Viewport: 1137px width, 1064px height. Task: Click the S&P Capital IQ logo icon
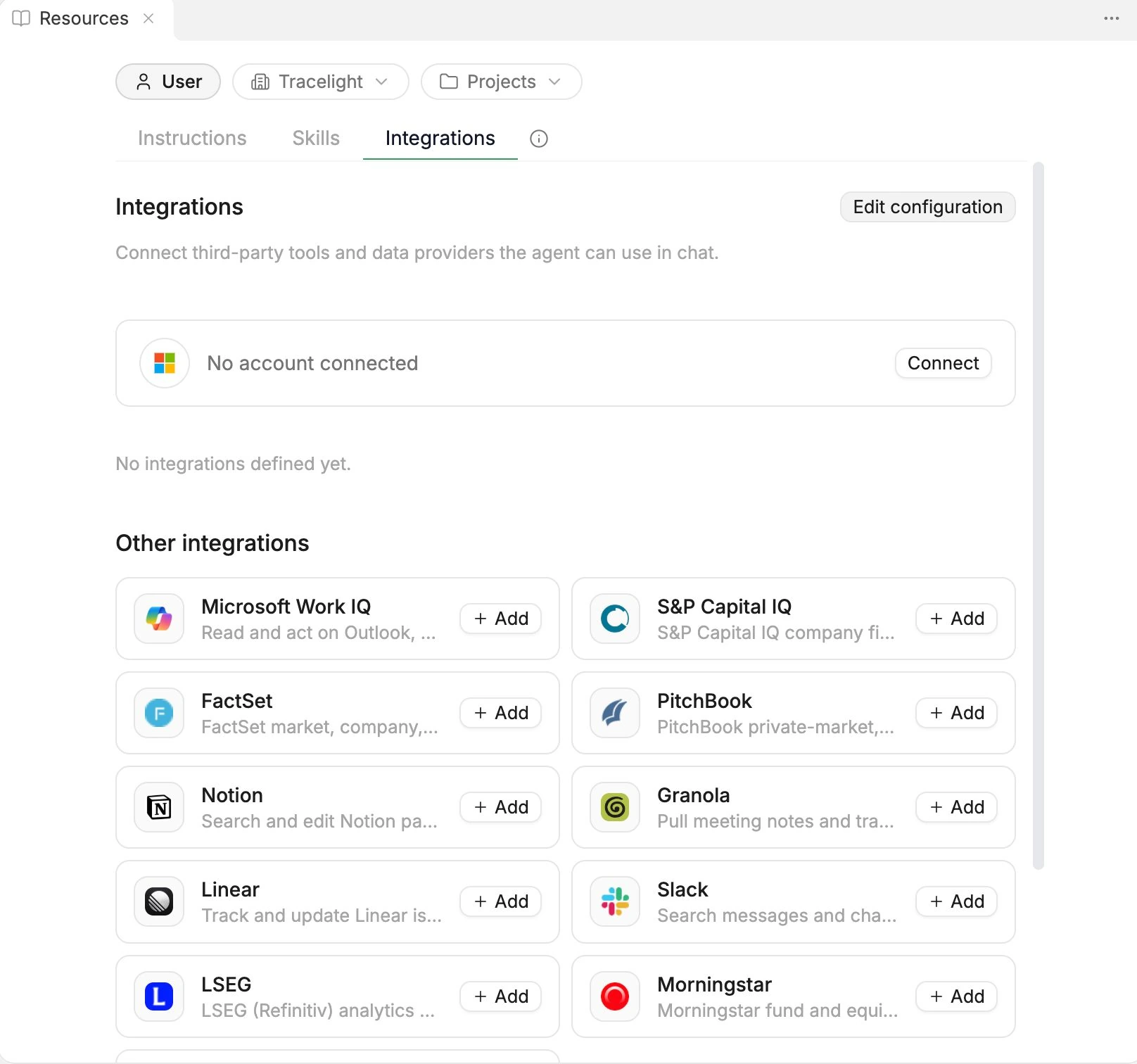point(615,619)
